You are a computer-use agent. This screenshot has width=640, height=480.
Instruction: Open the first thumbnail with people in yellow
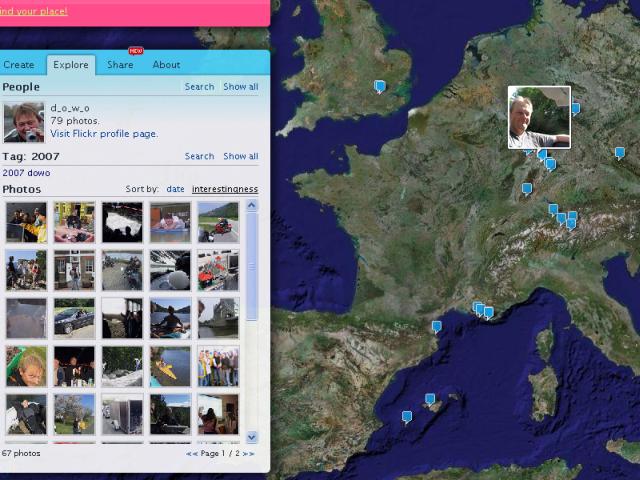pyautogui.click(x=26, y=222)
